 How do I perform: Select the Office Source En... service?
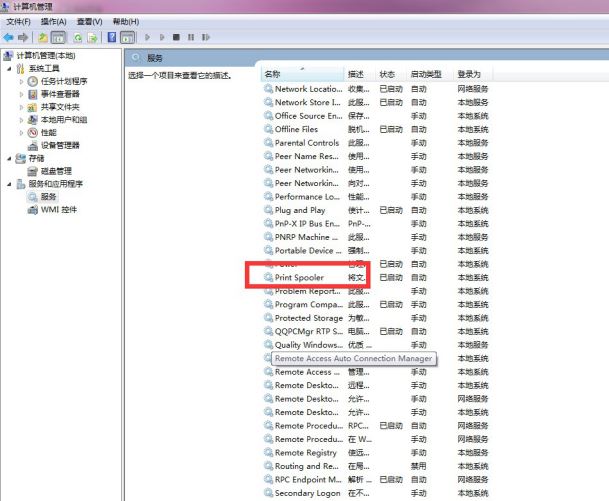pos(308,116)
